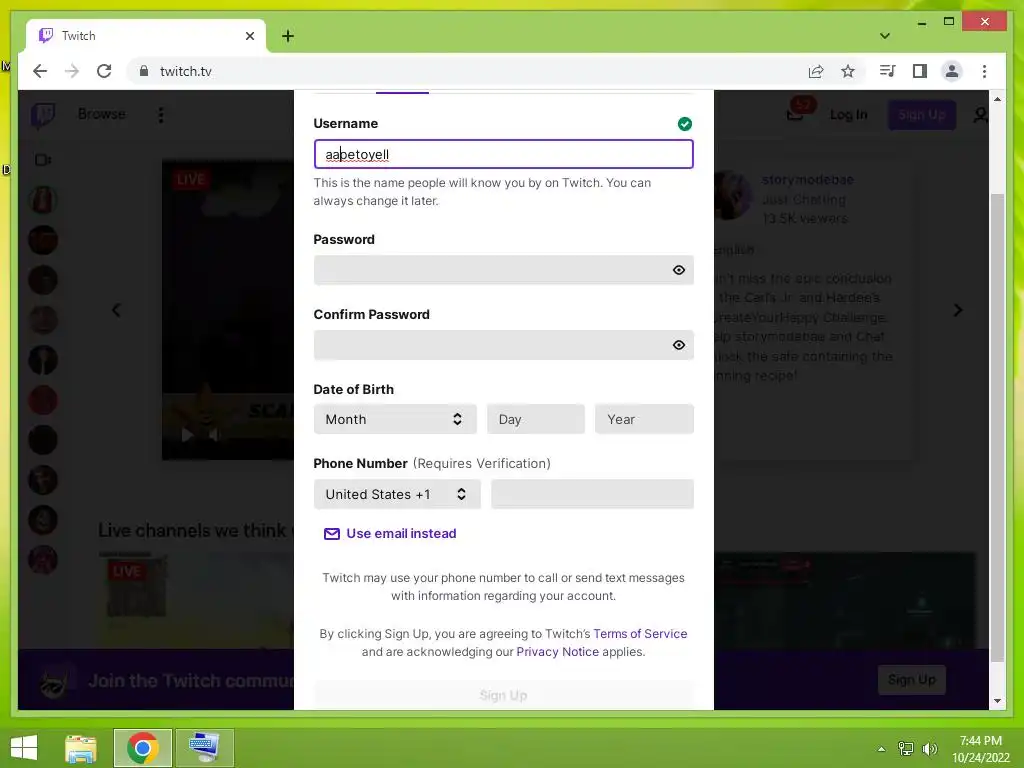Screen dimensions: 1024x768
Task: Click the scrollbar down arrow
Action: click(x=997, y=701)
